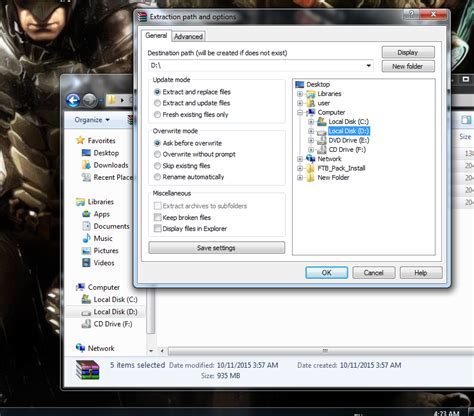Select Network icon in dialog tree
The width and height of the screenshot is (474, 416).
pyautogui.click(x=311, y=159)
